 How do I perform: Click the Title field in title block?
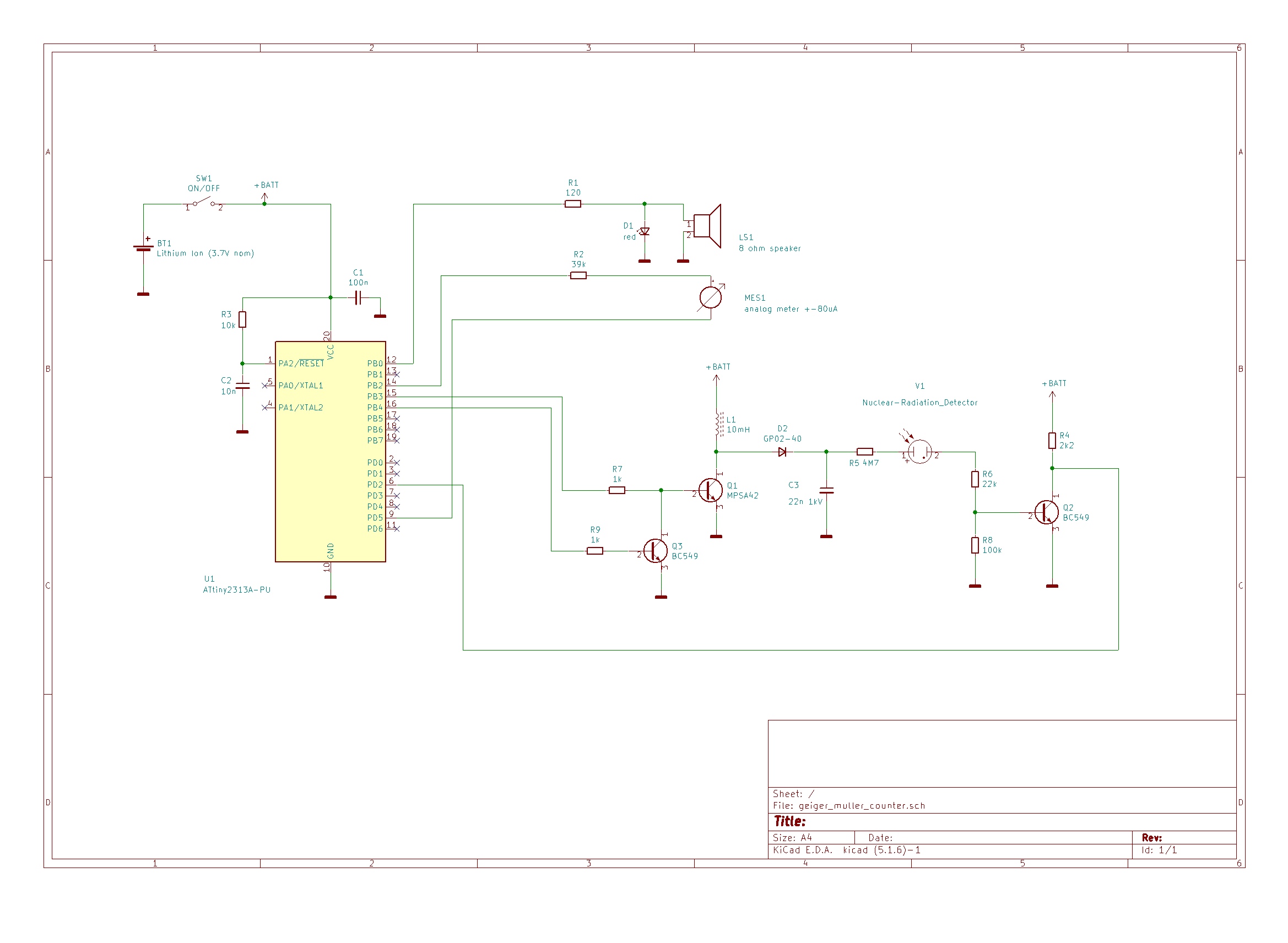tap(790, 821)
